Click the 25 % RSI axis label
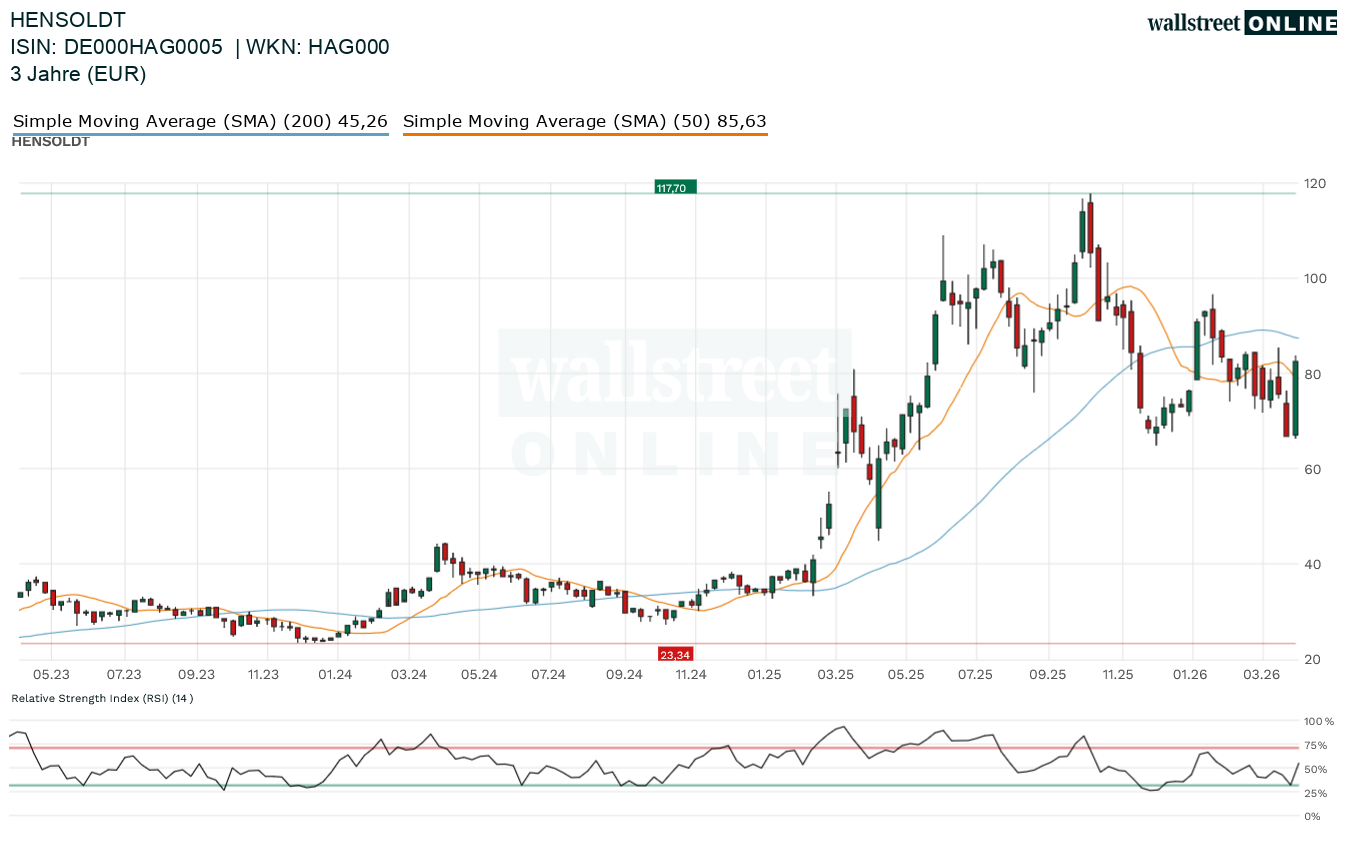Viewport: 1349px width, 843px height. [x=1316, y=793]
